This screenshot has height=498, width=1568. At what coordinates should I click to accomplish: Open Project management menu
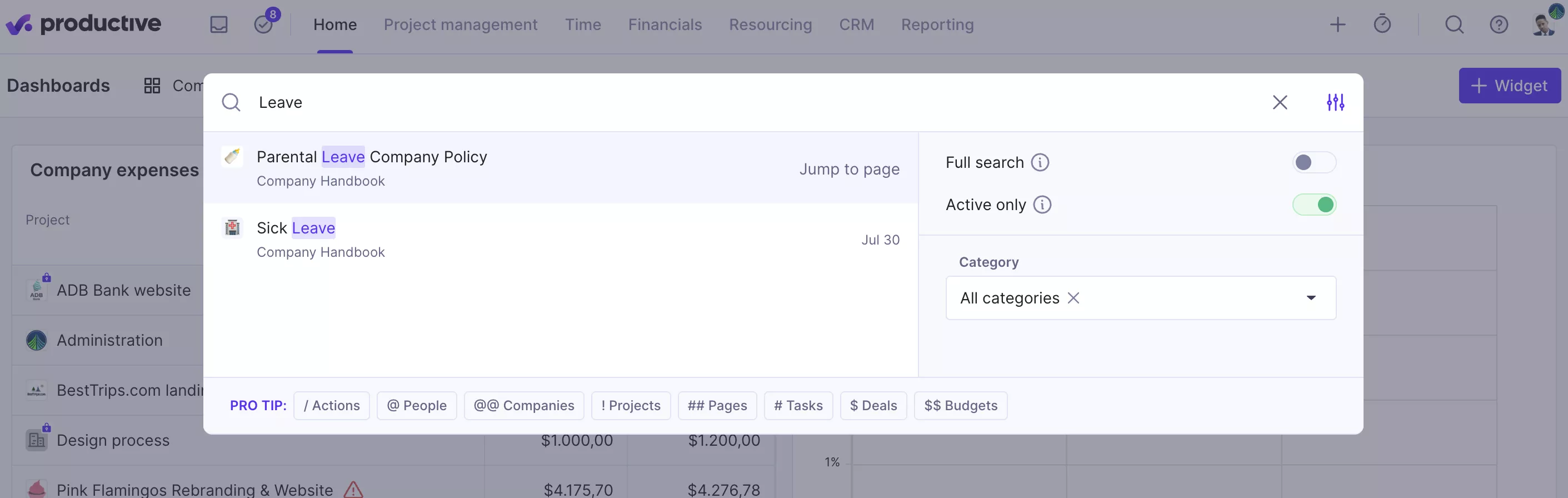(460, 24)
